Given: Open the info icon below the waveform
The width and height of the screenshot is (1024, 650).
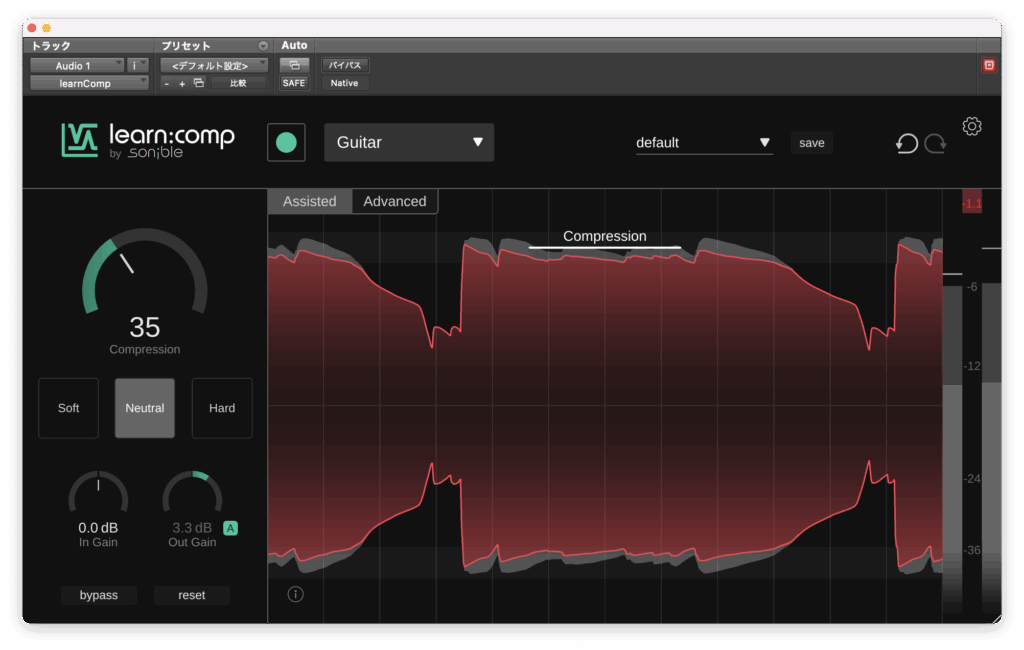Looking at the screenshot, I should tap(295, 594).
